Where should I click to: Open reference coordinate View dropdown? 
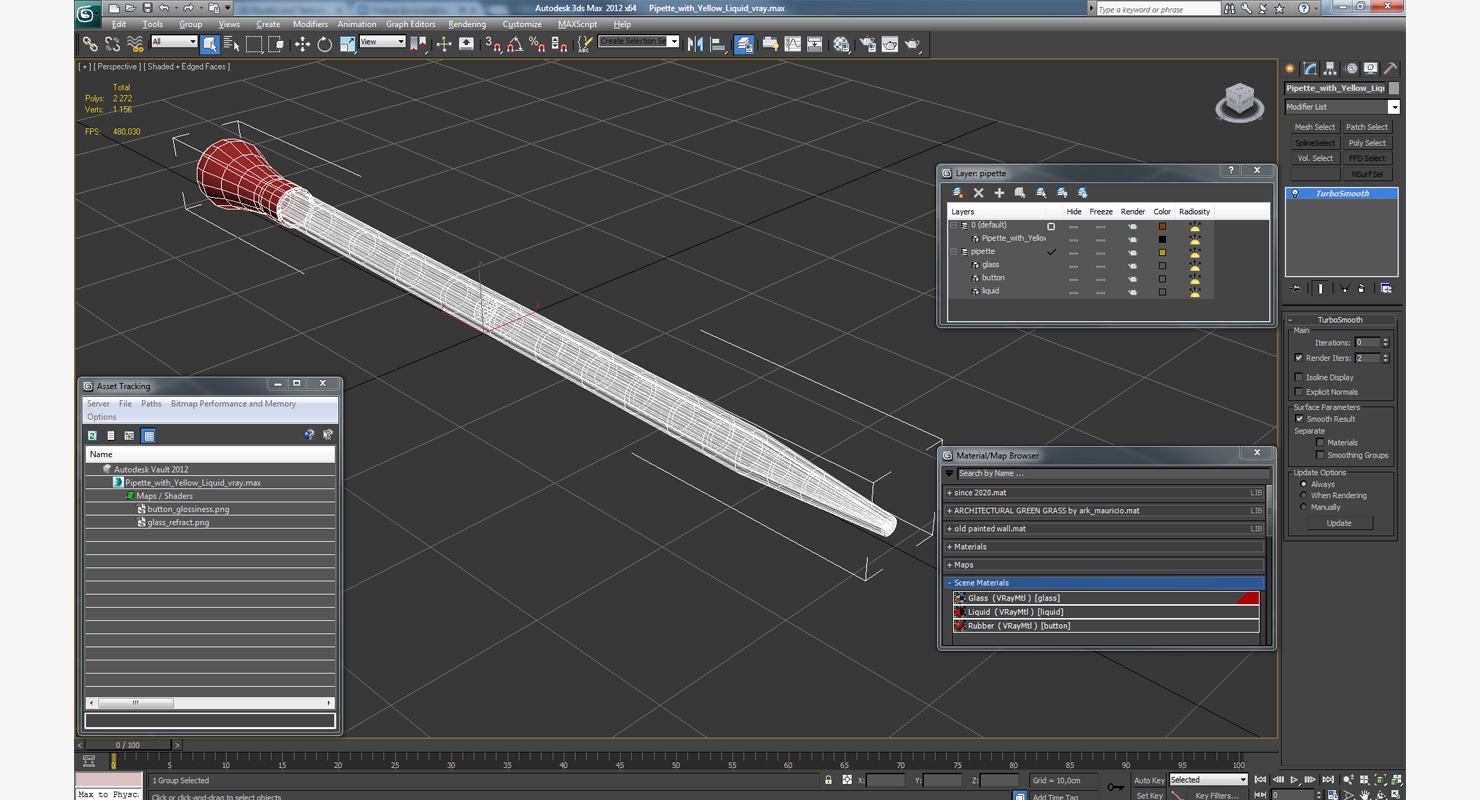[x=382, y=42]
